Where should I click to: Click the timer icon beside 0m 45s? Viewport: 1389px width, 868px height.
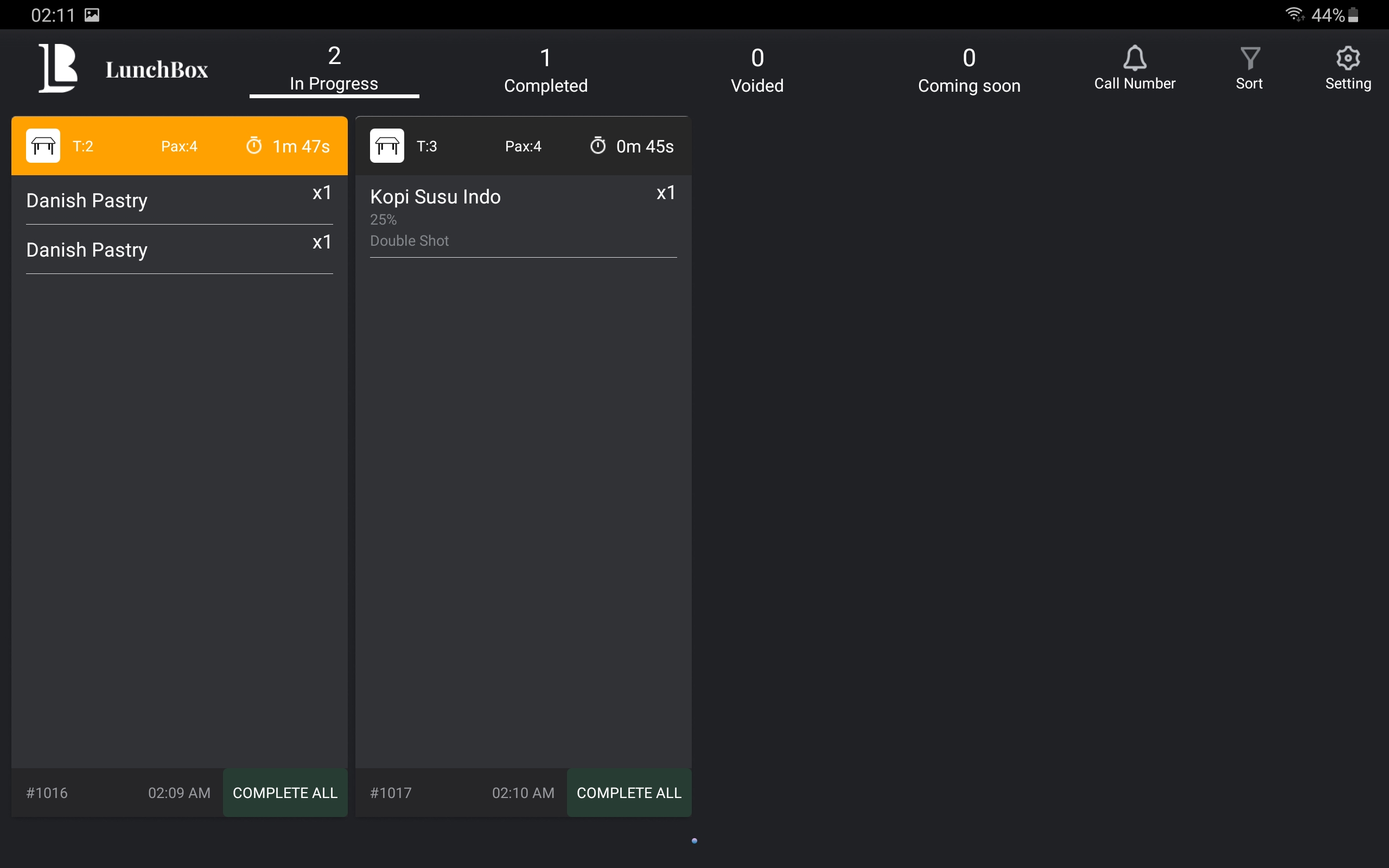tap(597, 146)
